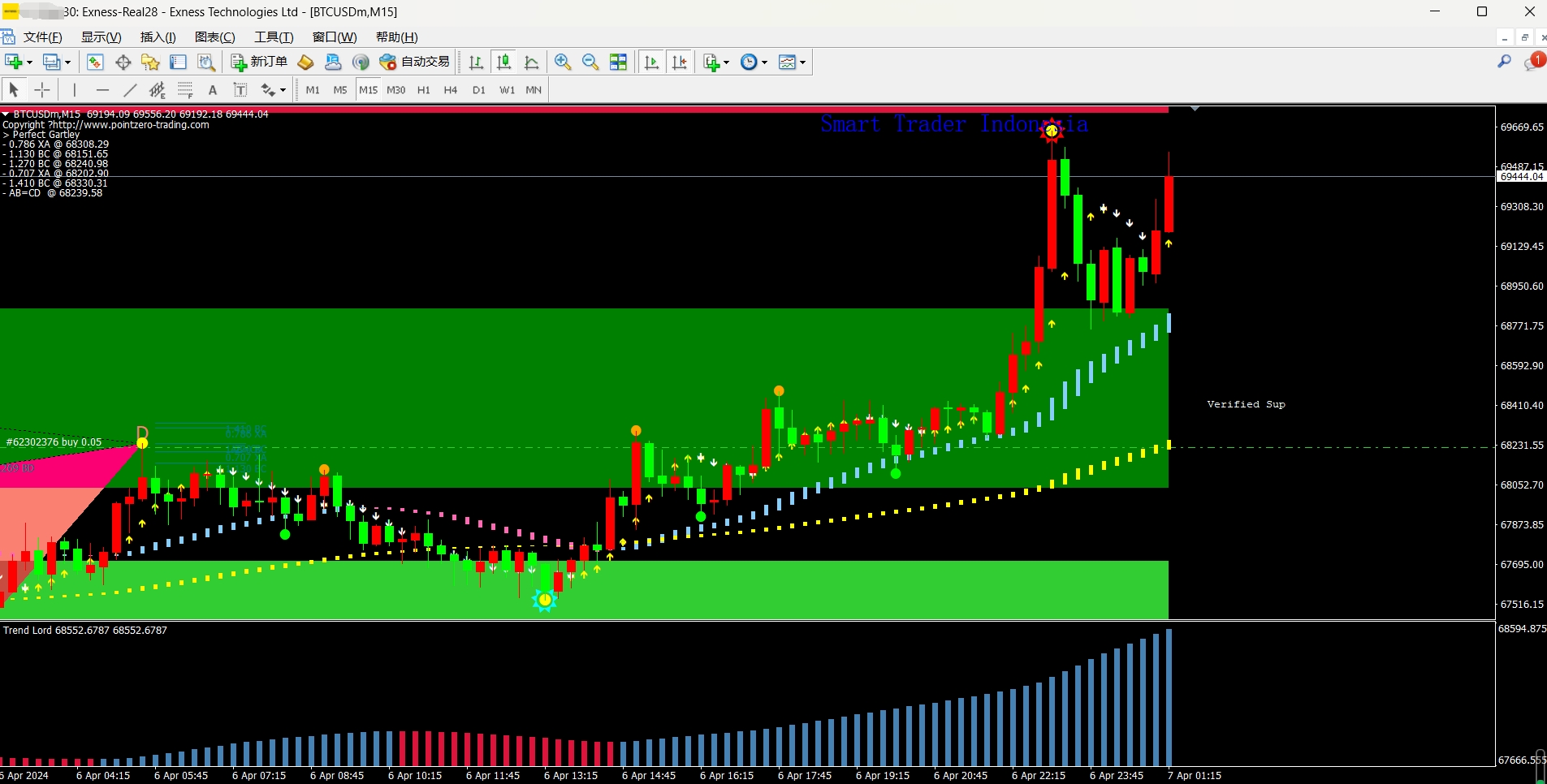Switch to the MN monthly timeframe

click(534, 90)
